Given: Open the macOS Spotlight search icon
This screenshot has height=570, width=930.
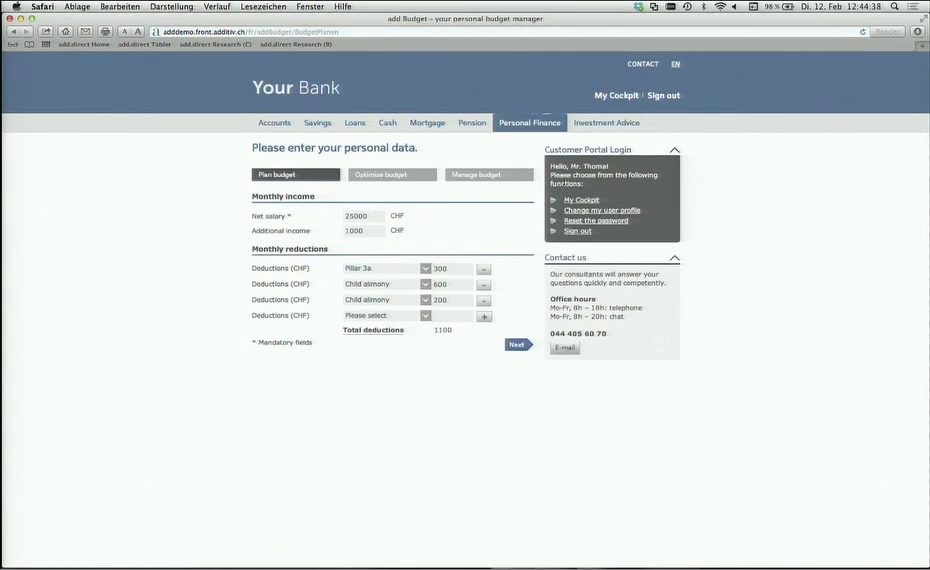Looking at the screenshot, I should point(894,6).
